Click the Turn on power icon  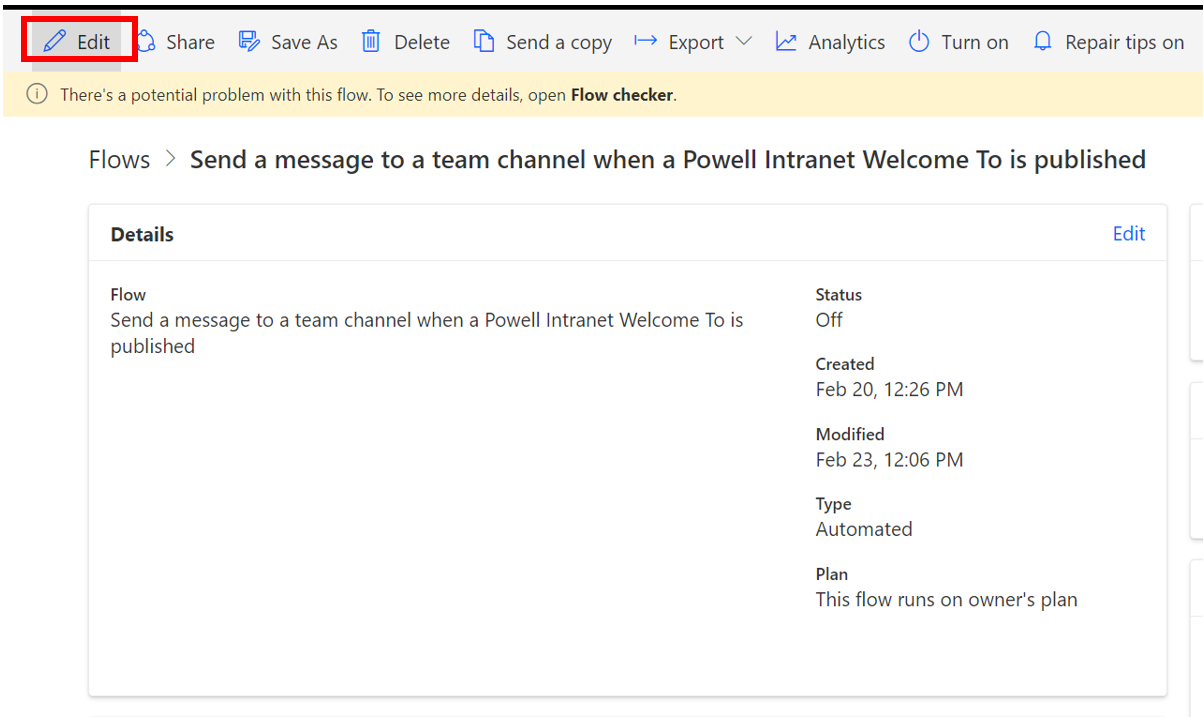[x=919, y=42]
